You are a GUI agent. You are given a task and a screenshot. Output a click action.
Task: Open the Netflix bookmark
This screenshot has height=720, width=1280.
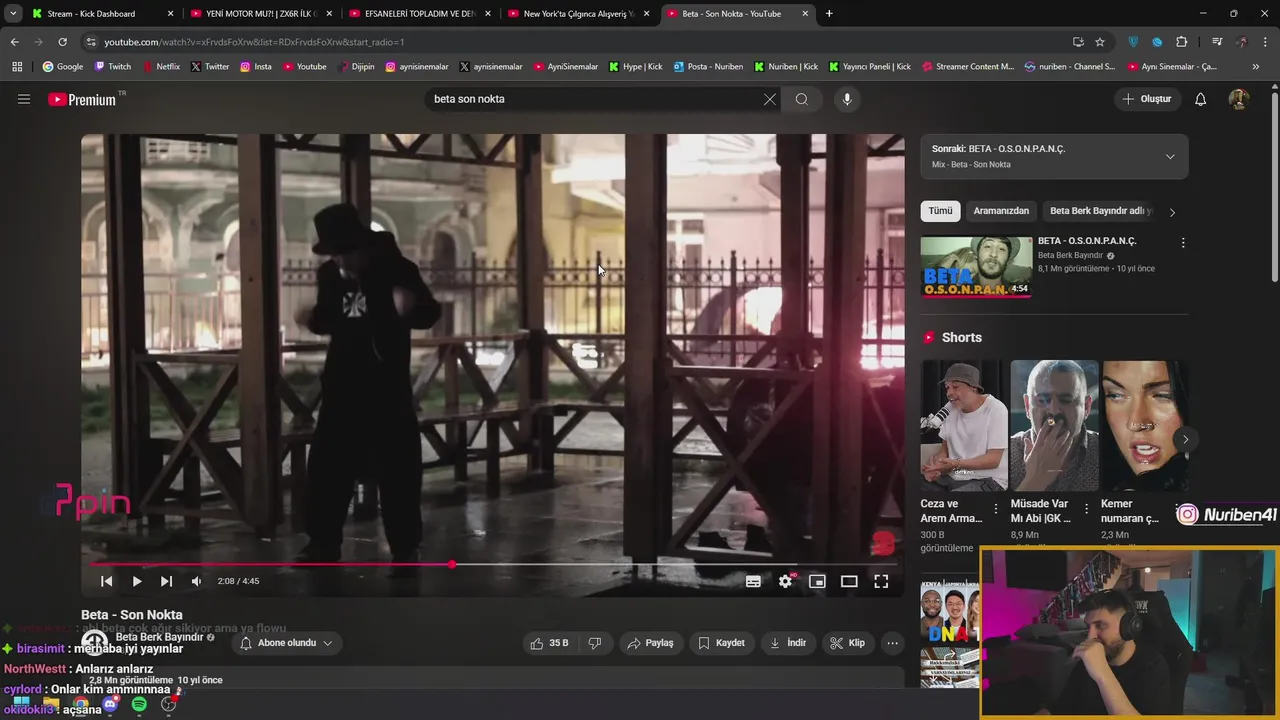161,67
